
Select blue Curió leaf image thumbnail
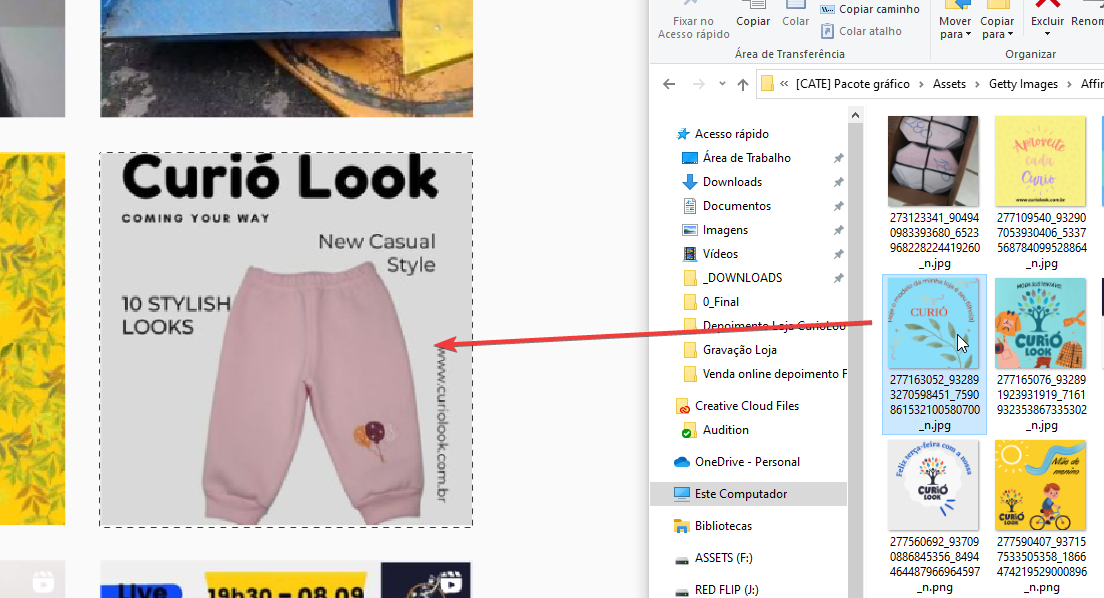point(933,323)
